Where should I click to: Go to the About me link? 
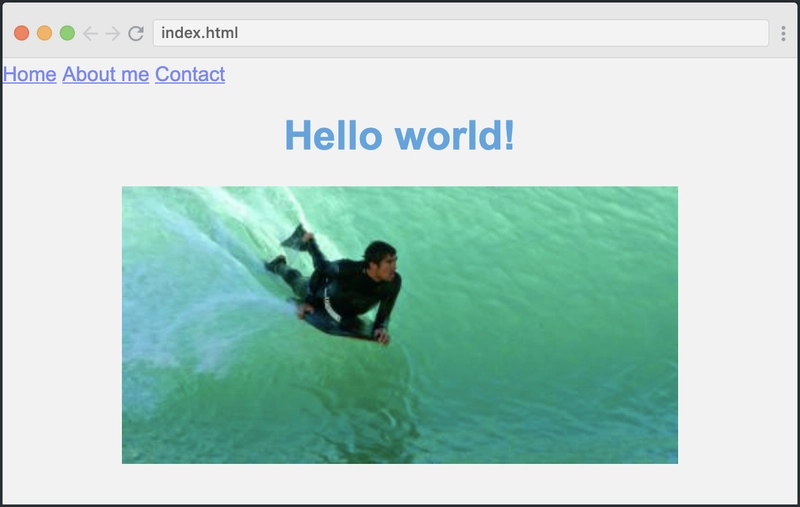[106, 74]
